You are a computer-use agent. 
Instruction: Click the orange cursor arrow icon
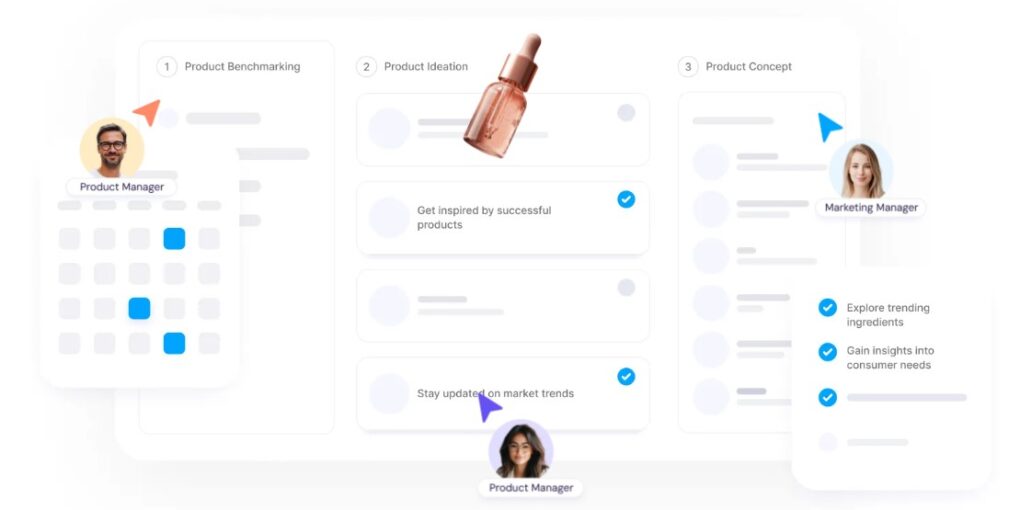coord(149,112)
